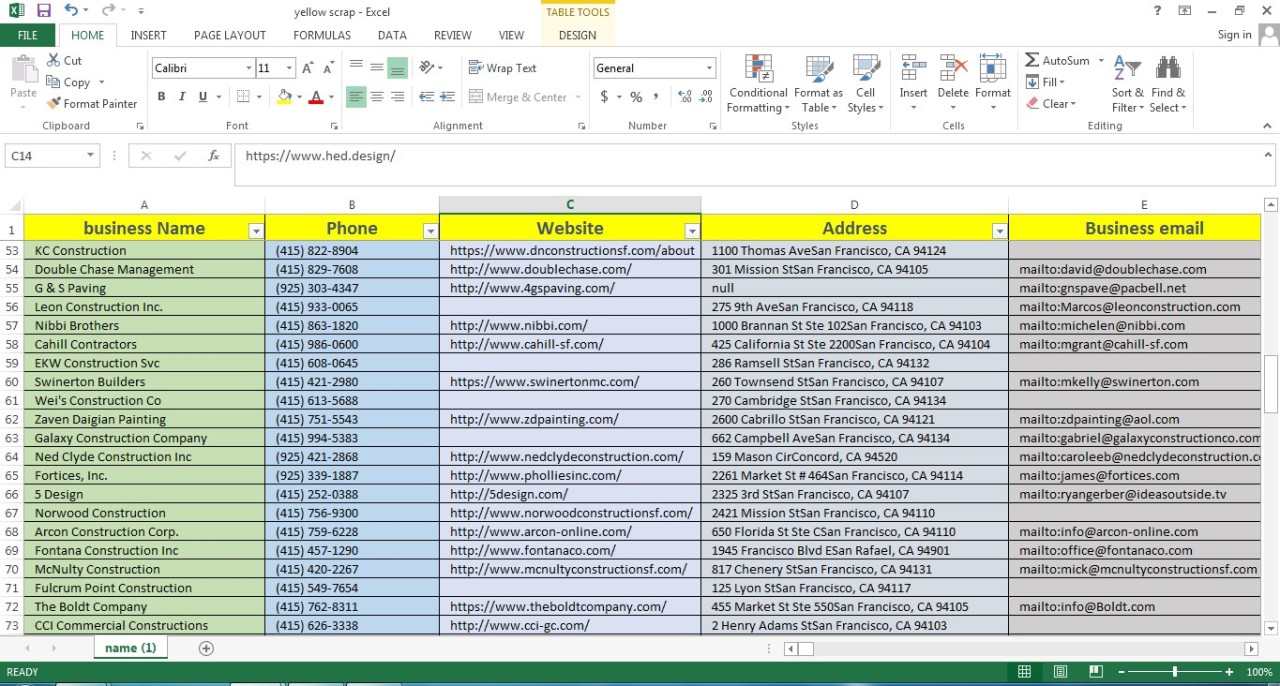Switch to the PAGE LAYOUT tab
The height and width of the screenshot is (686, 1280).
(230, 35)
